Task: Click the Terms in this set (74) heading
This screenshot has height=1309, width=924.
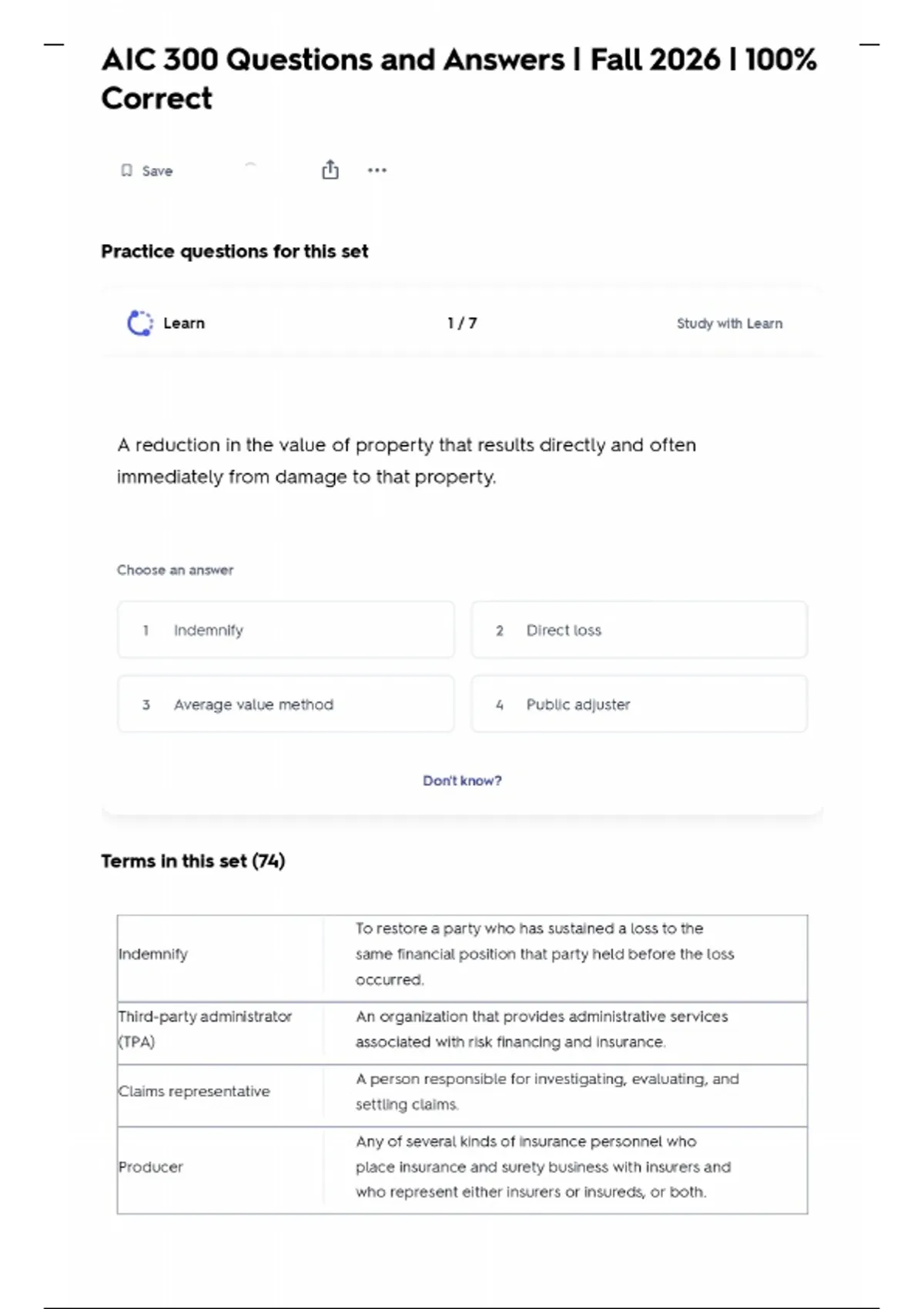Action: click(x=193, y=861)
